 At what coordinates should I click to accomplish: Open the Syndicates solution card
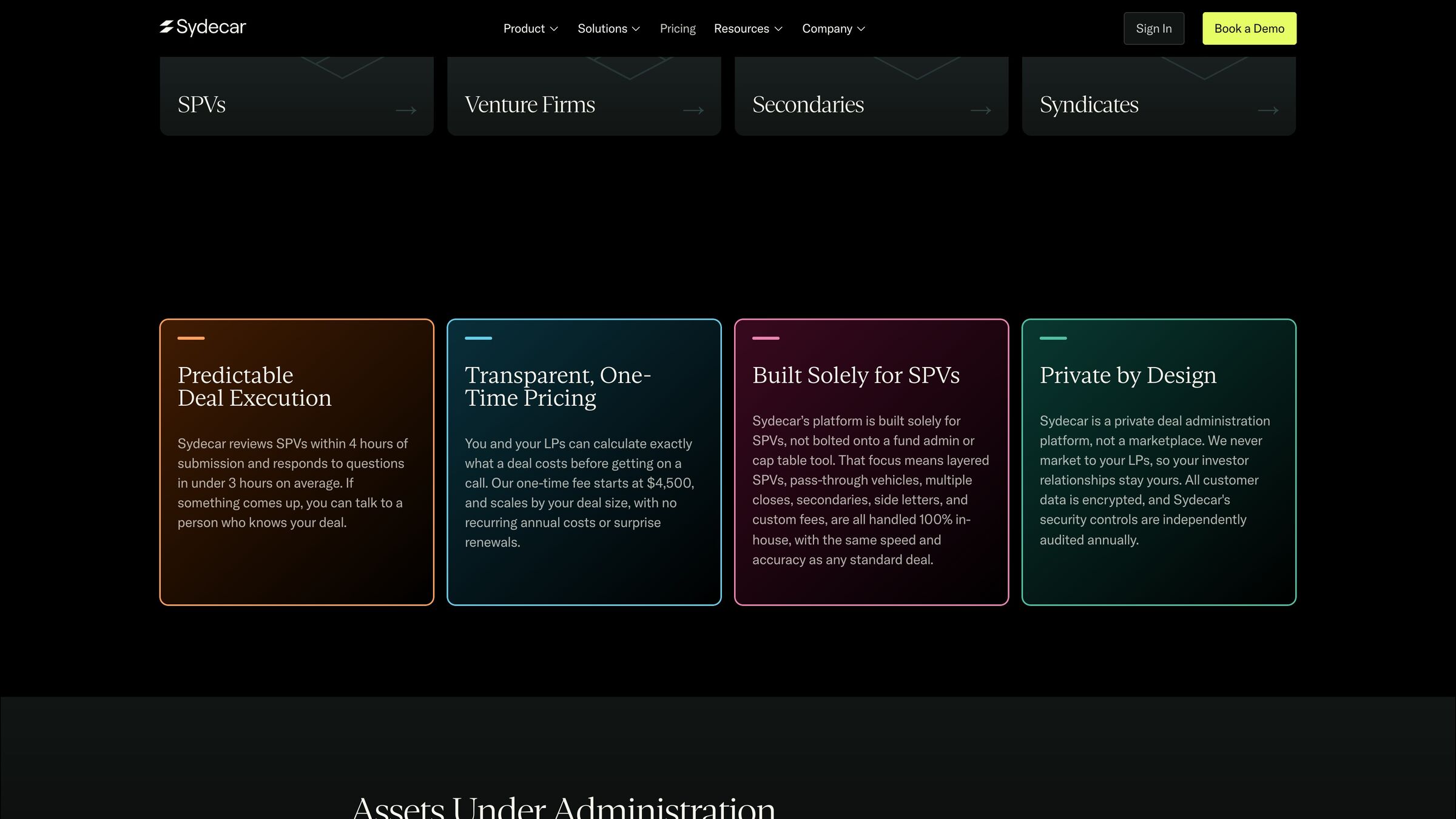click(x=1159, y=96)
